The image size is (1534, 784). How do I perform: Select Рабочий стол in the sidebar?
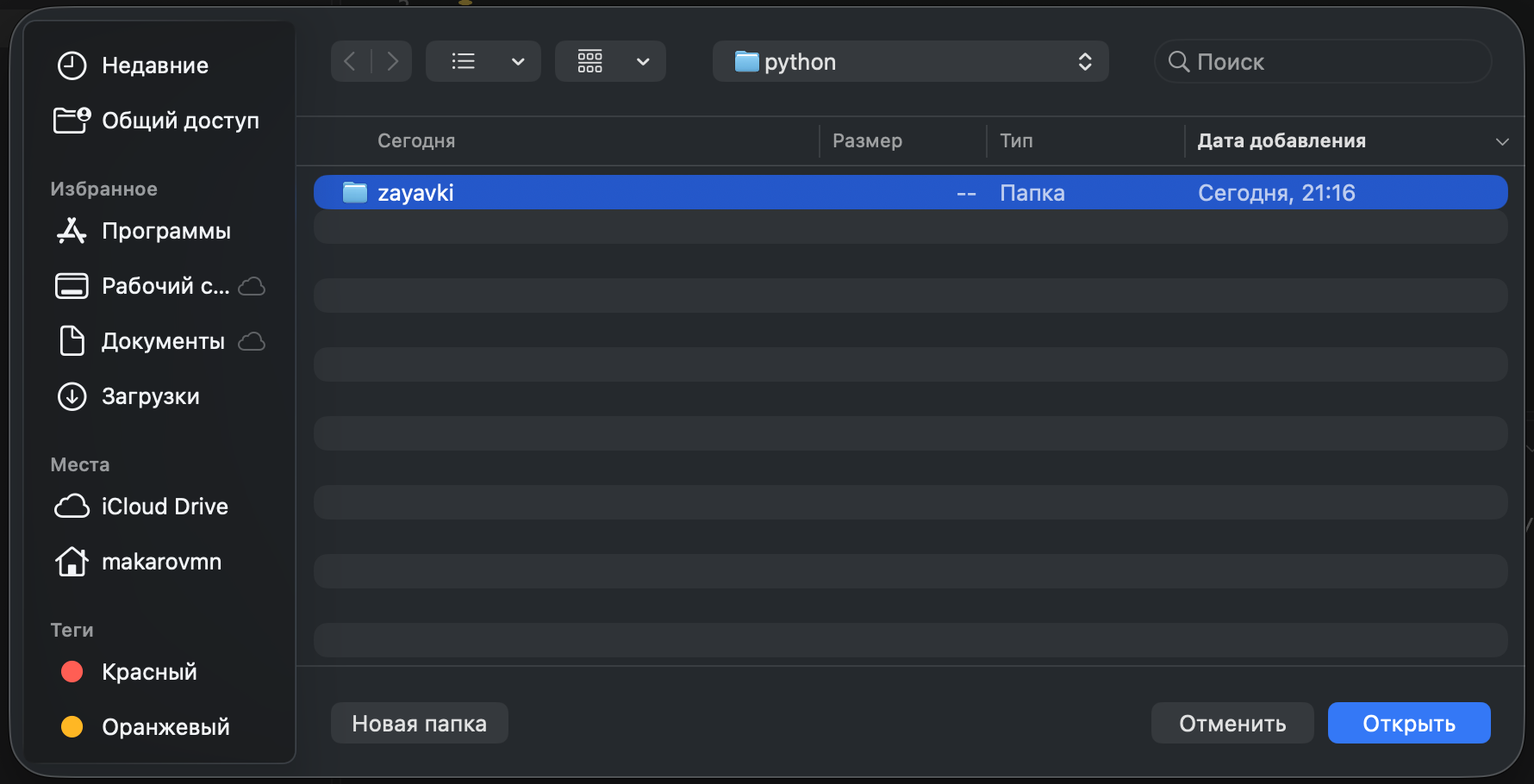point(165,286)
